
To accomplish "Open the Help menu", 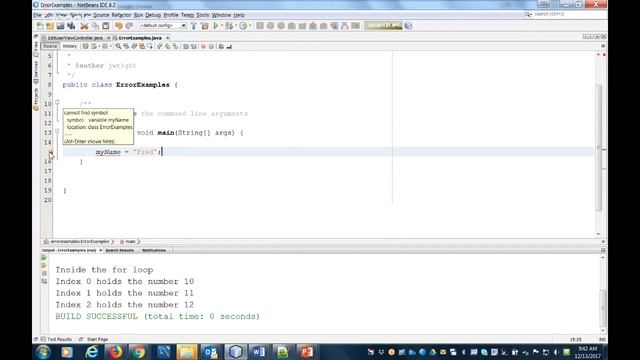I will (239, 15).
